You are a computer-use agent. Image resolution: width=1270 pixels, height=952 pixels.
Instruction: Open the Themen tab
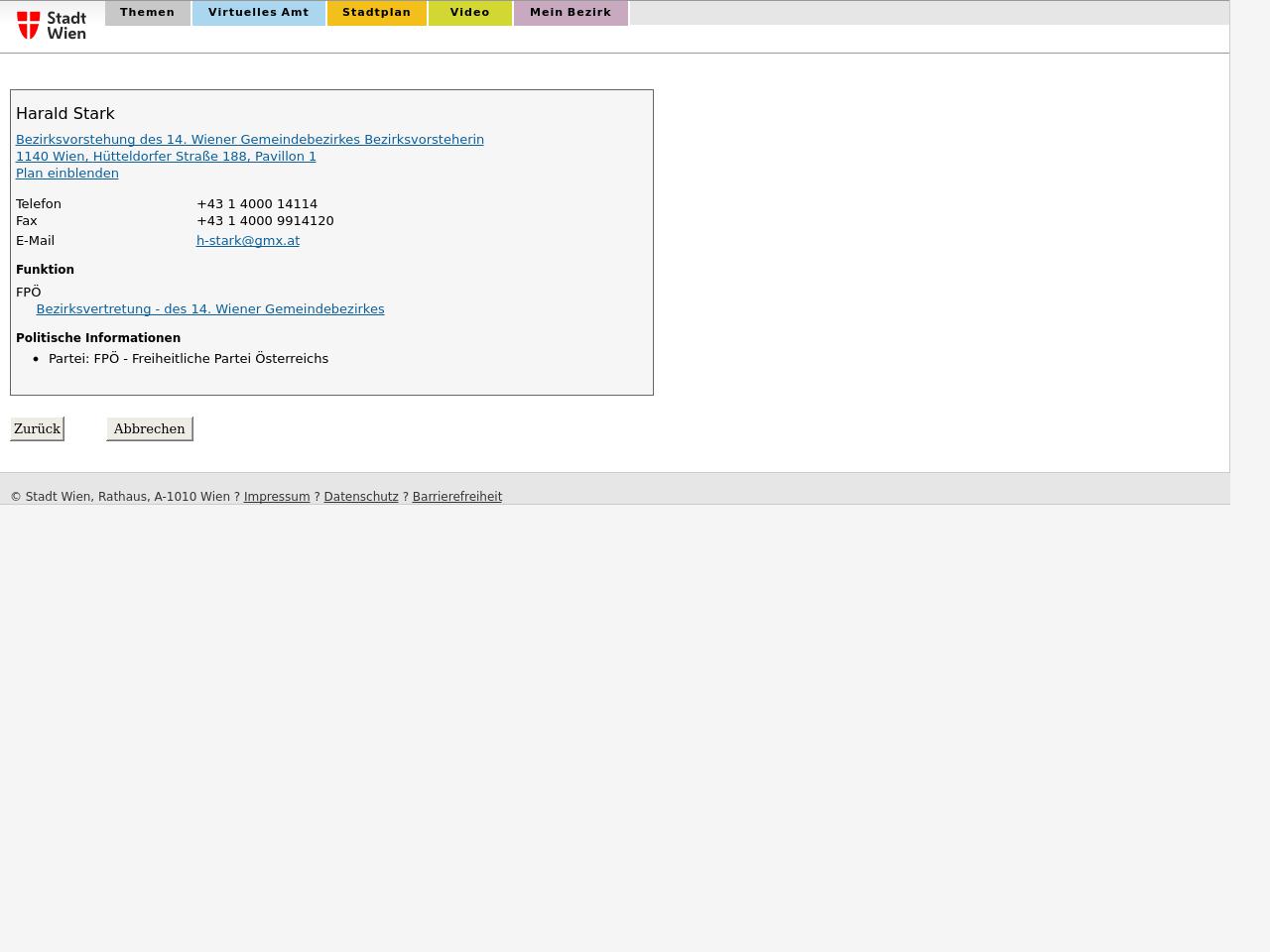tap(147, 13)
